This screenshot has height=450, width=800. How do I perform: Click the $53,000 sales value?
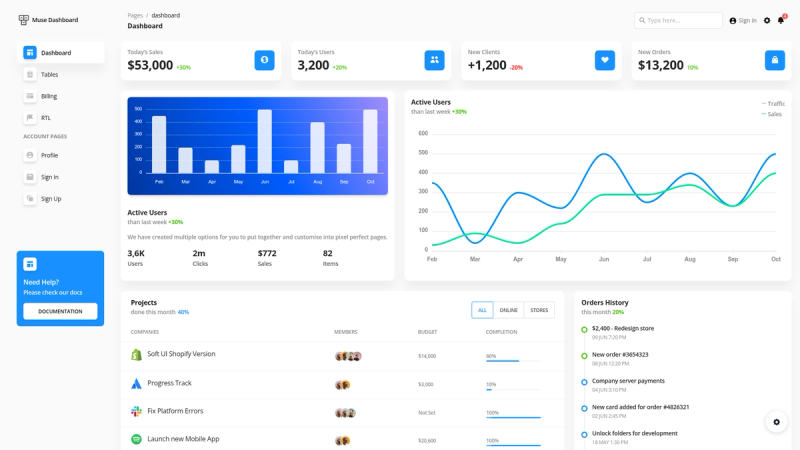tap(150, 65)
